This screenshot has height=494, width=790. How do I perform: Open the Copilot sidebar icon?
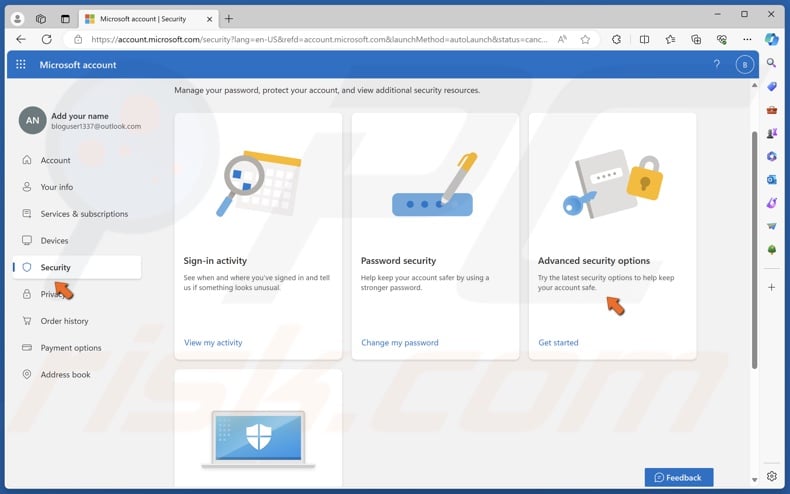click(x=771, y=39)
